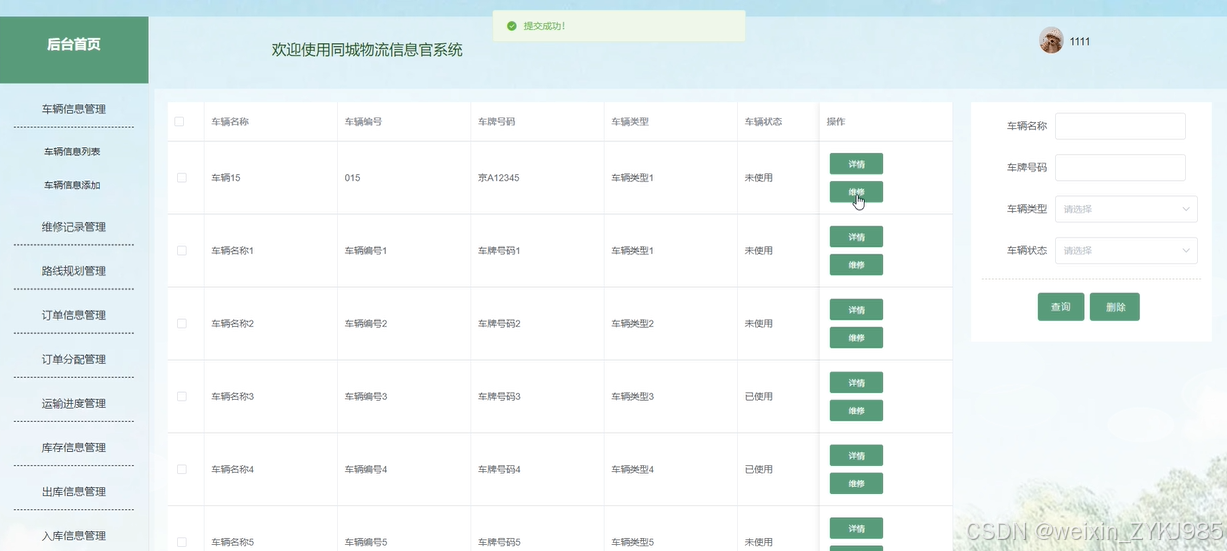Open the 车辆信息列表 submenu item

(x=72, y=152)
